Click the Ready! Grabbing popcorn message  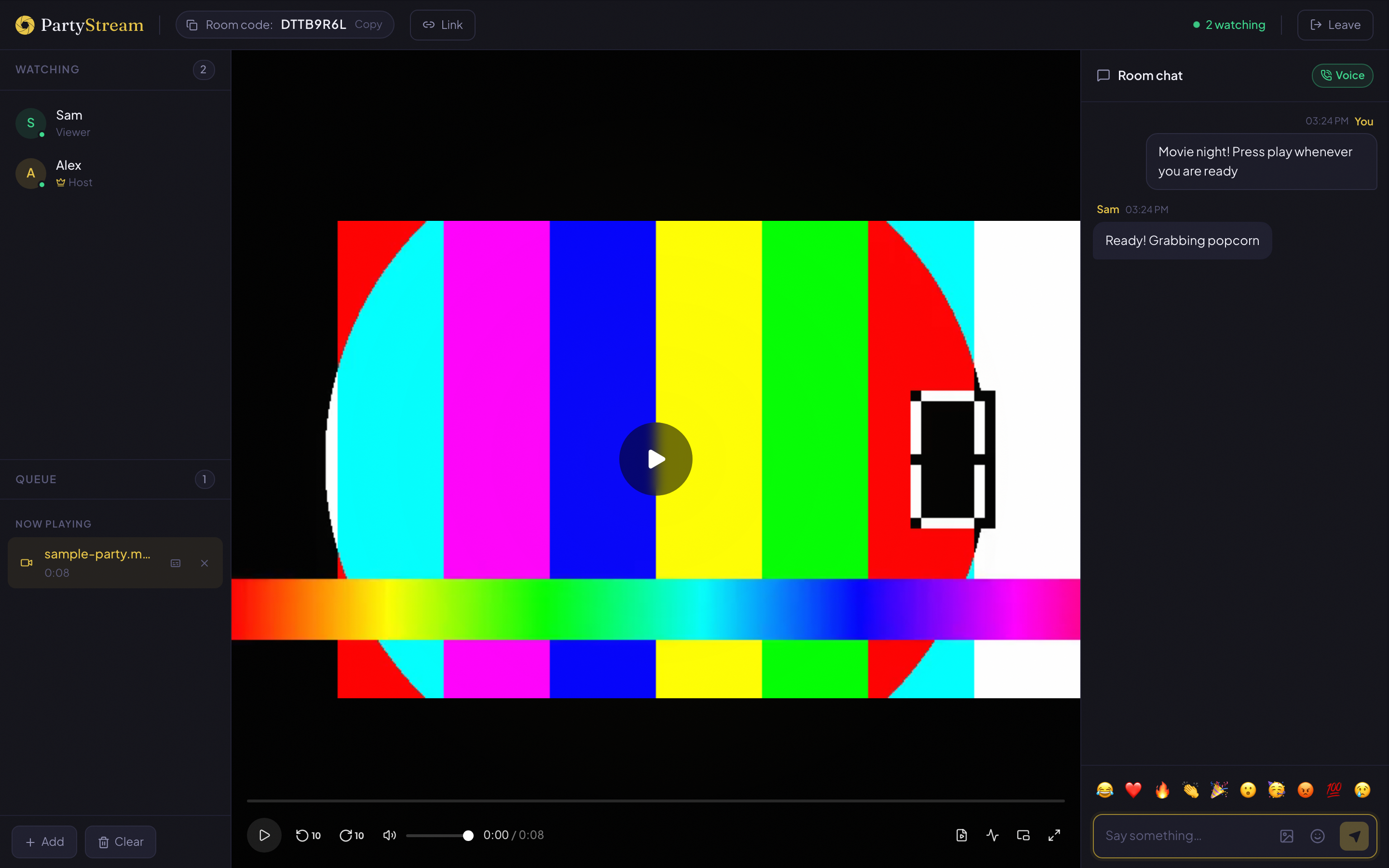(1183, 241)
